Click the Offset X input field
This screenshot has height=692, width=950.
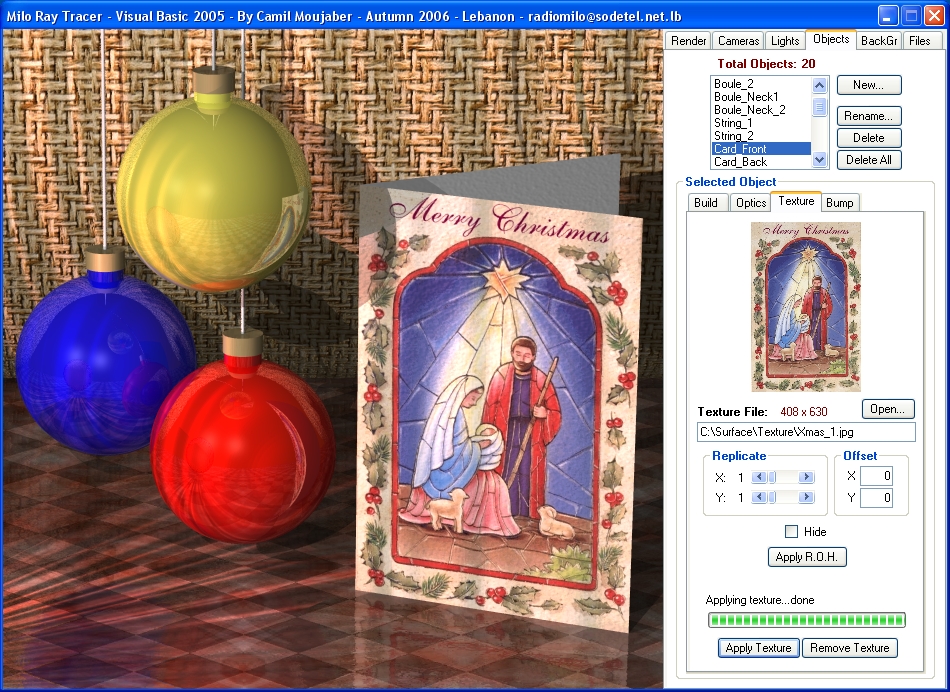coord(876,476)
